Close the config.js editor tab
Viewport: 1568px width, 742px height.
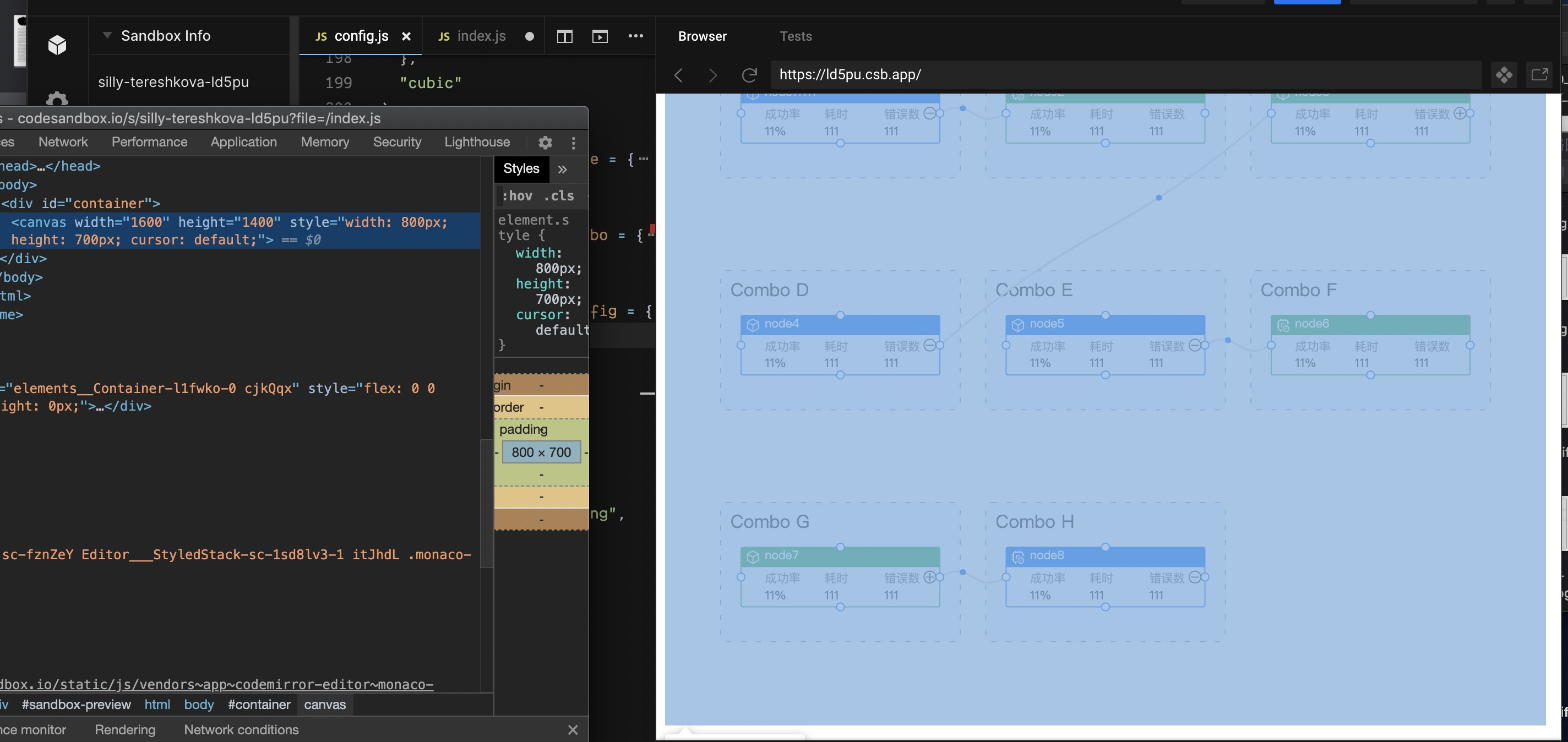tap(406, 36)
